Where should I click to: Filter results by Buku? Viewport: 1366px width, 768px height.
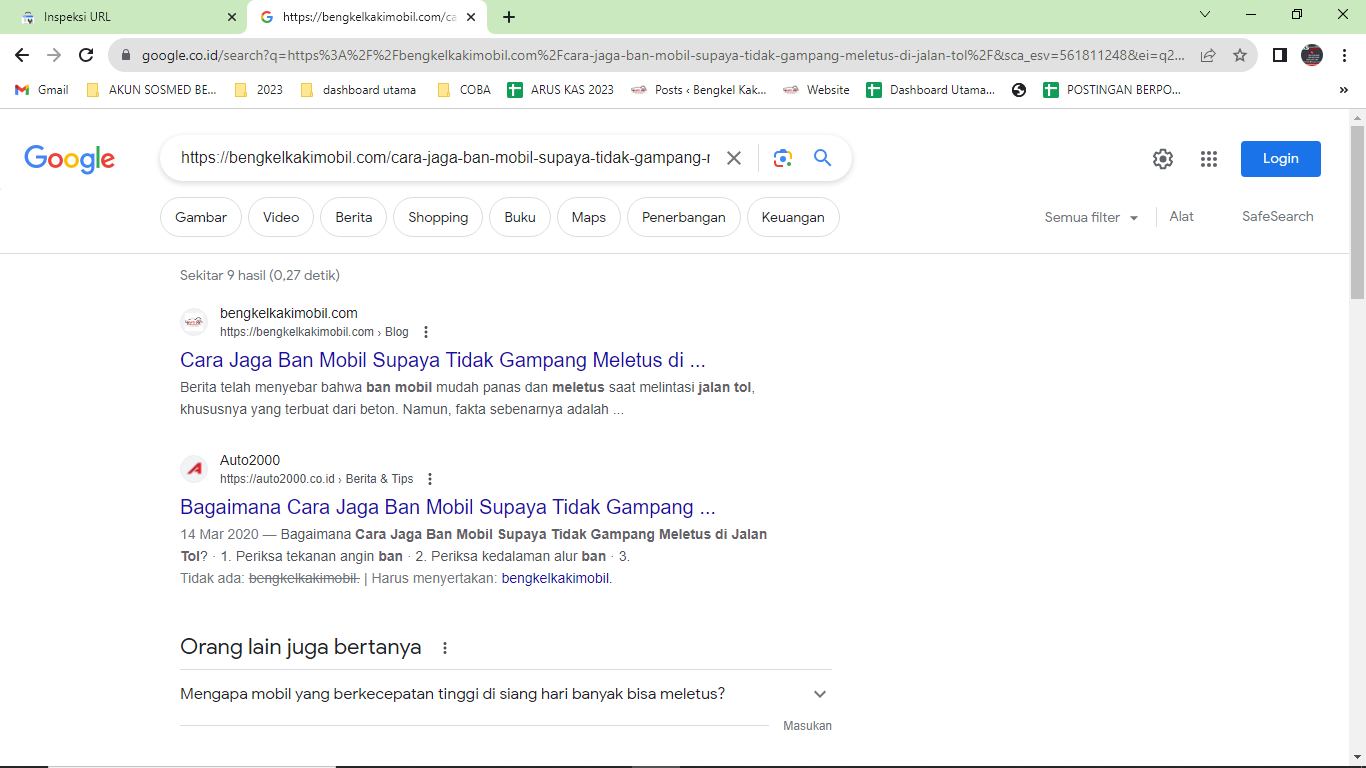tap(520, 217)
